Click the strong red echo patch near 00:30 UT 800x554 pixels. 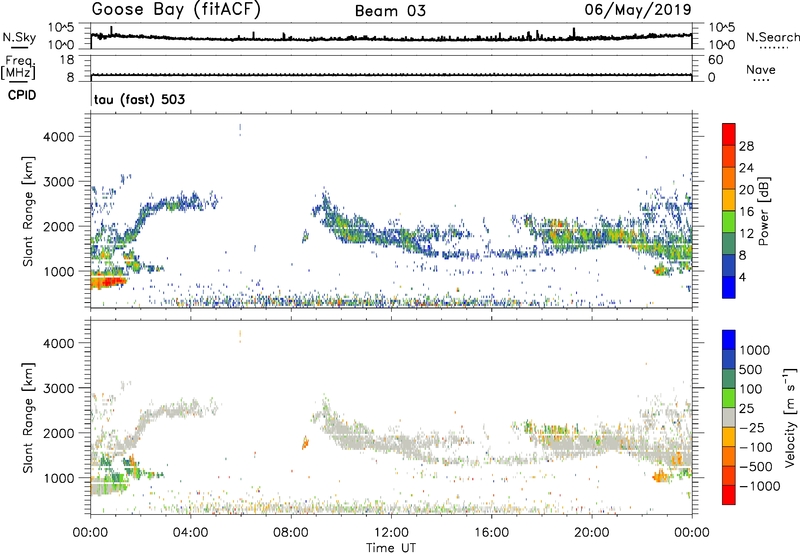click(107, 282)
